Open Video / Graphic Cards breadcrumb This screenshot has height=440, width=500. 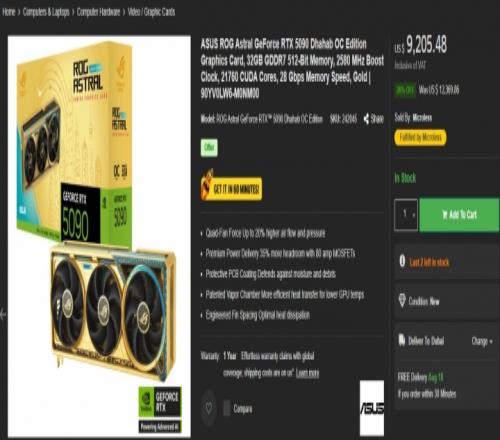pyautogui.click(x=151, y=12)
